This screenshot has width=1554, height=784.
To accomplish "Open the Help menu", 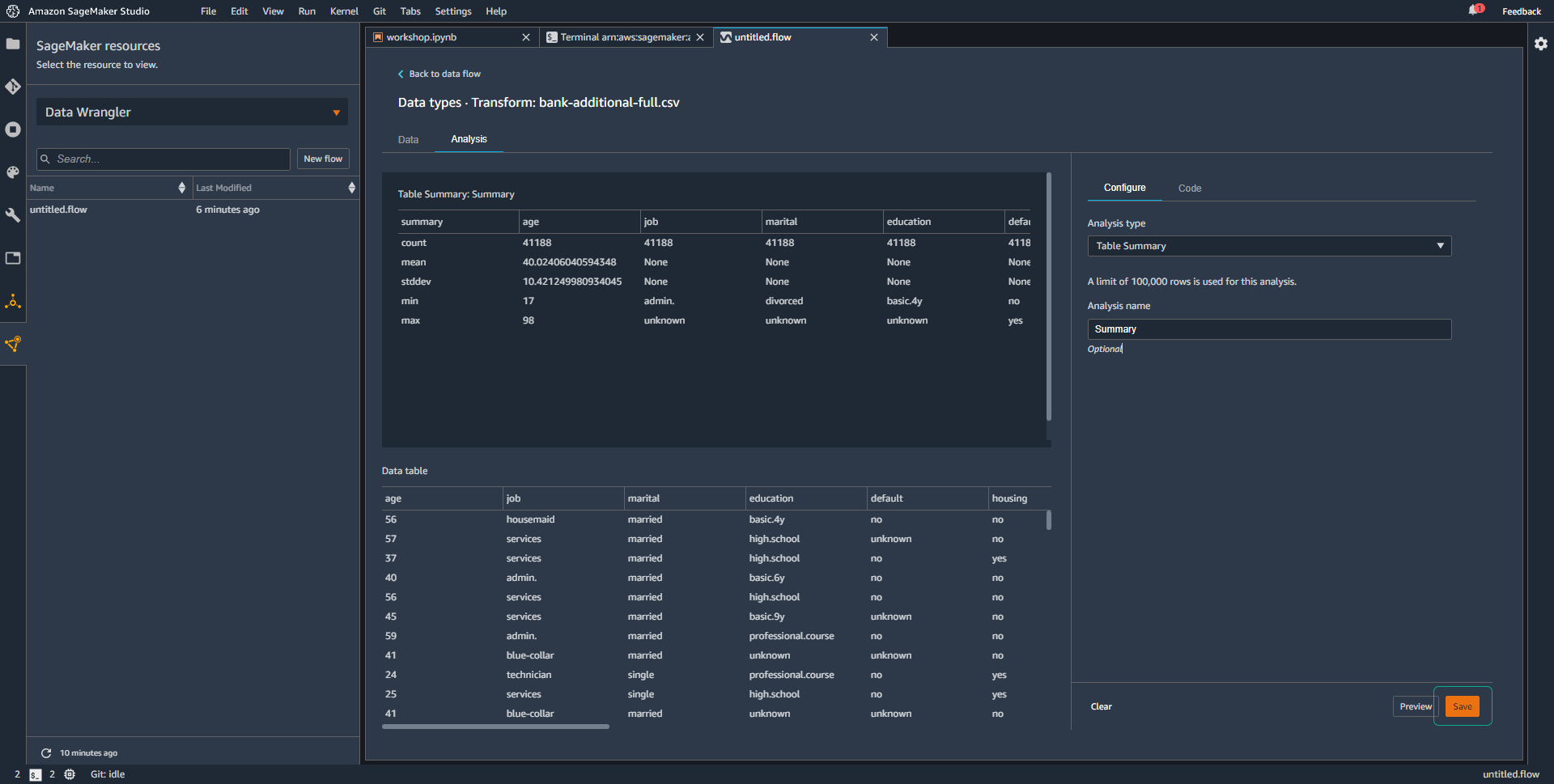I will click(496, 11).
